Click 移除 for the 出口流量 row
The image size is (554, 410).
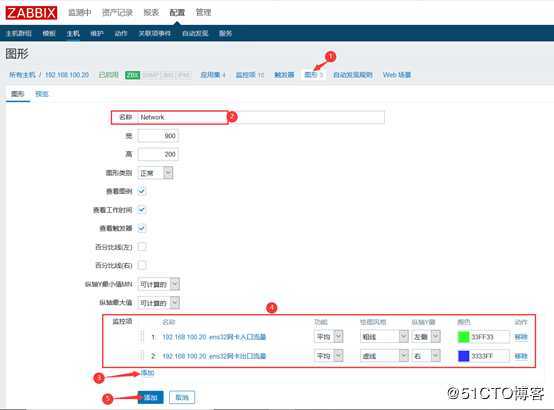pos(521,356)
